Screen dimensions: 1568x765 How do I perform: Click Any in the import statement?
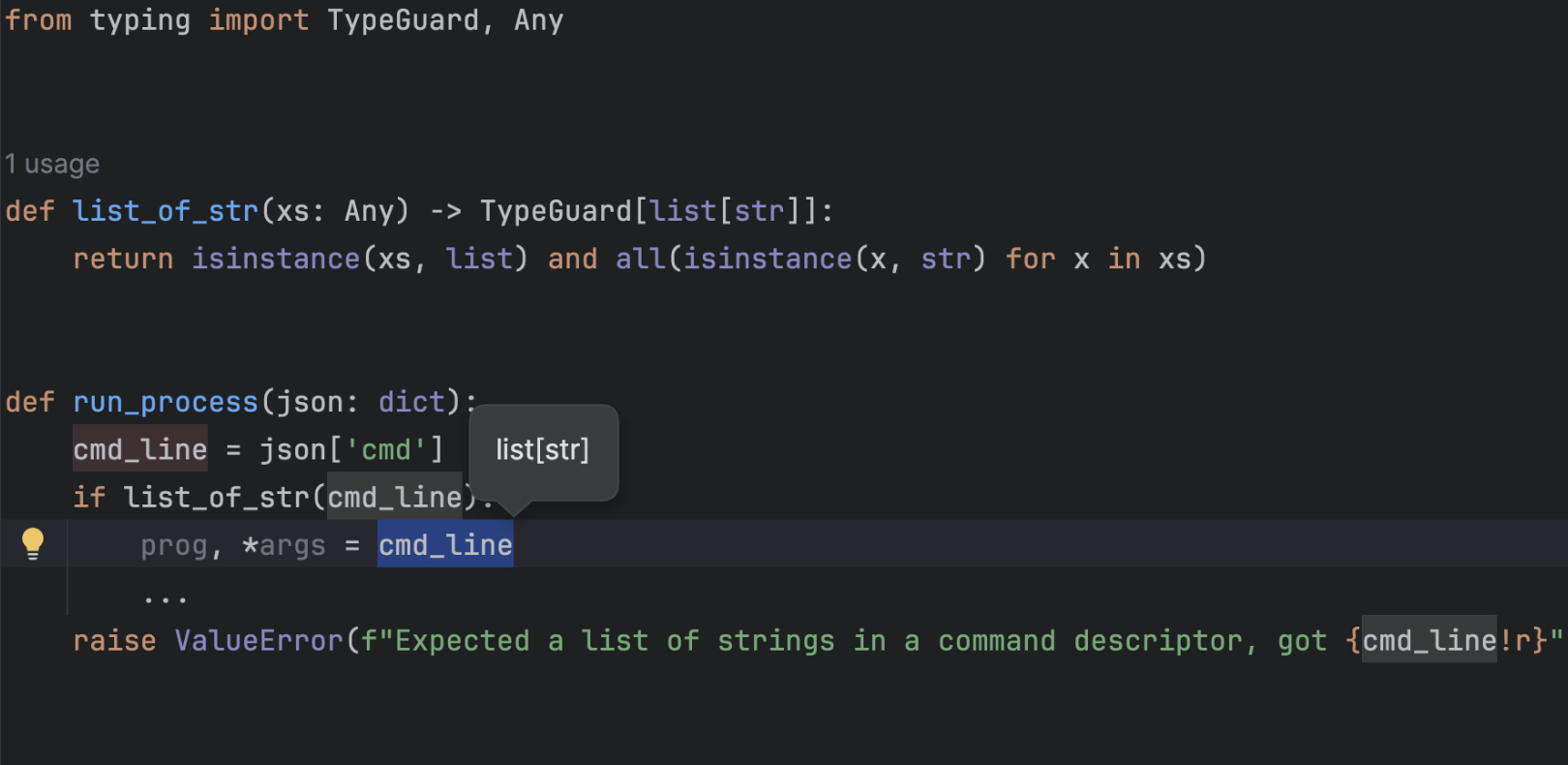[x=538, y=20]
